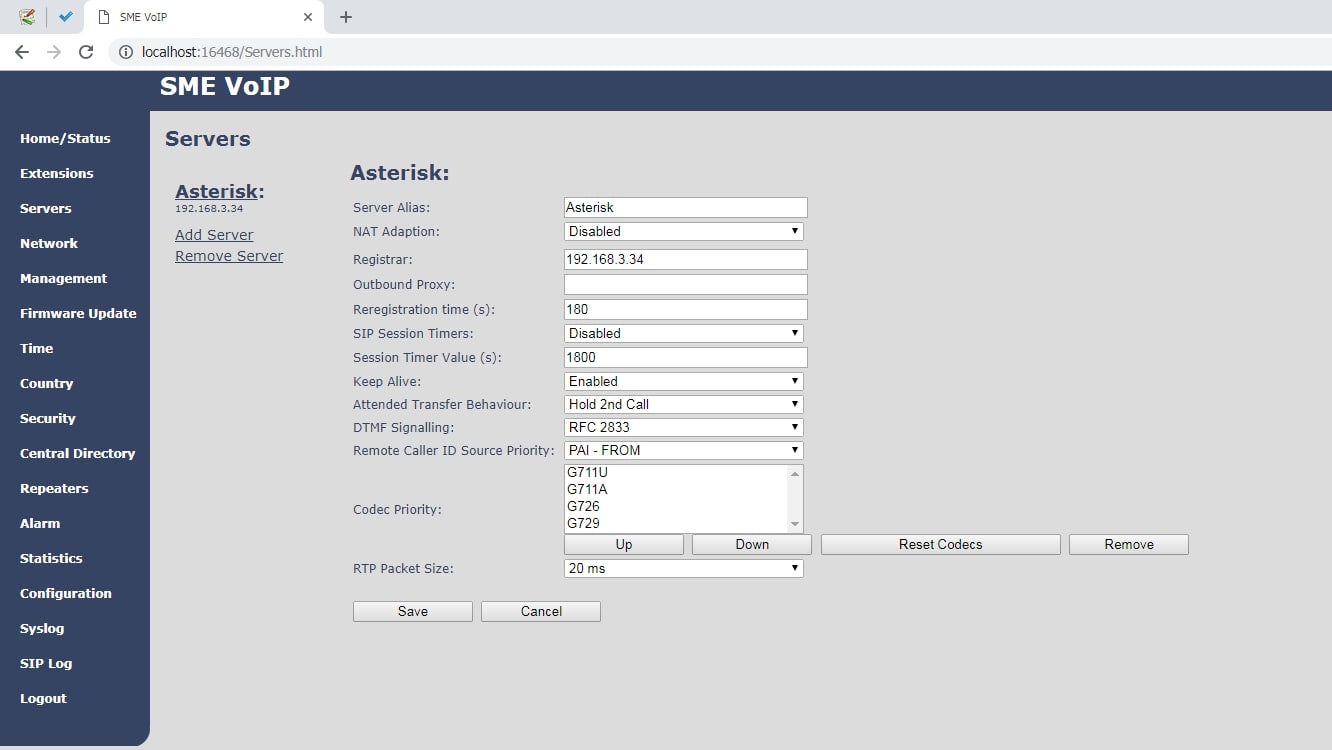
Task: Click Remove codec button
Action: tap(1129, 545)
